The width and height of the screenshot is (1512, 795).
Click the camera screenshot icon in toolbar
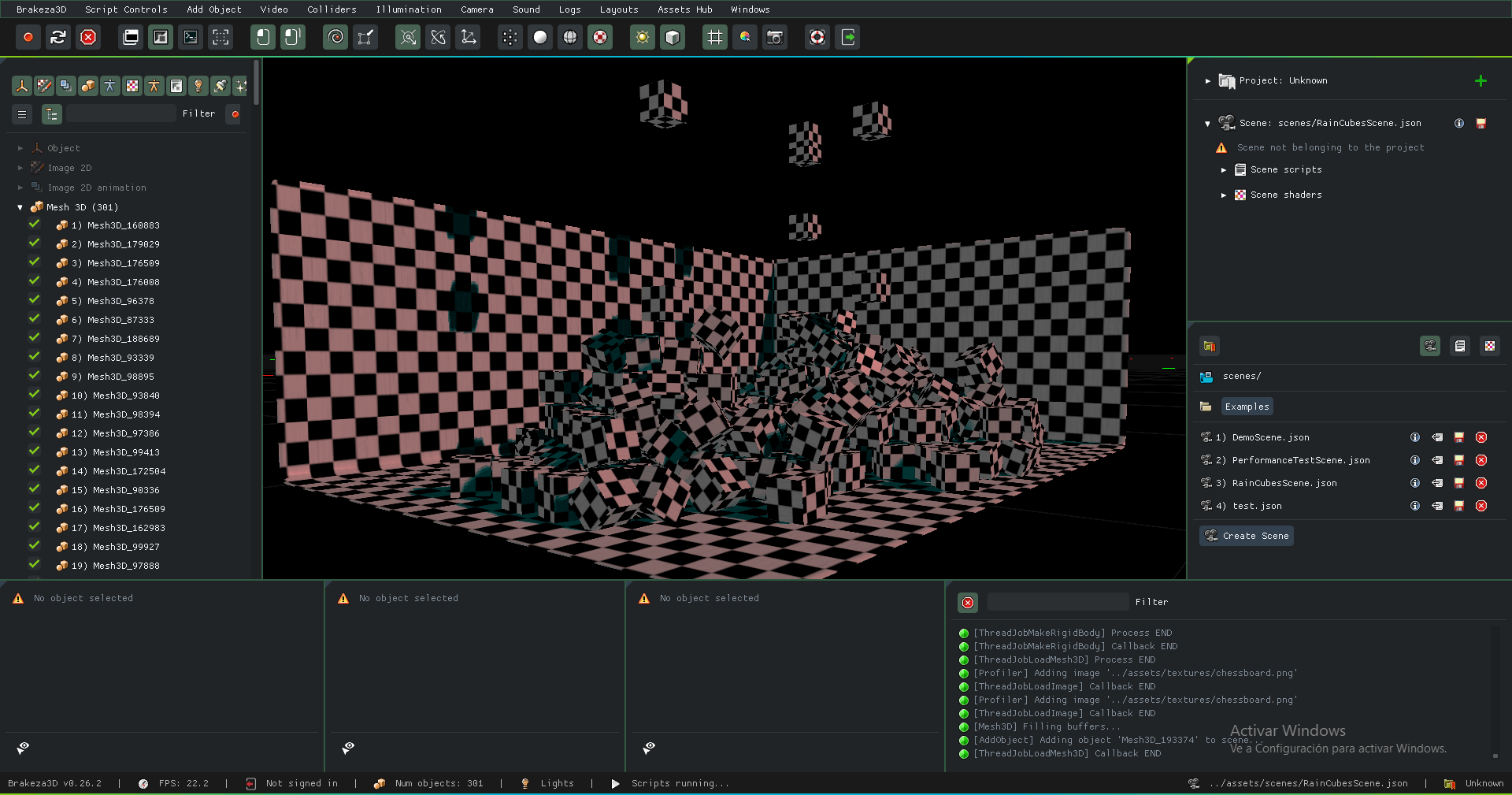tap(775, 37)
